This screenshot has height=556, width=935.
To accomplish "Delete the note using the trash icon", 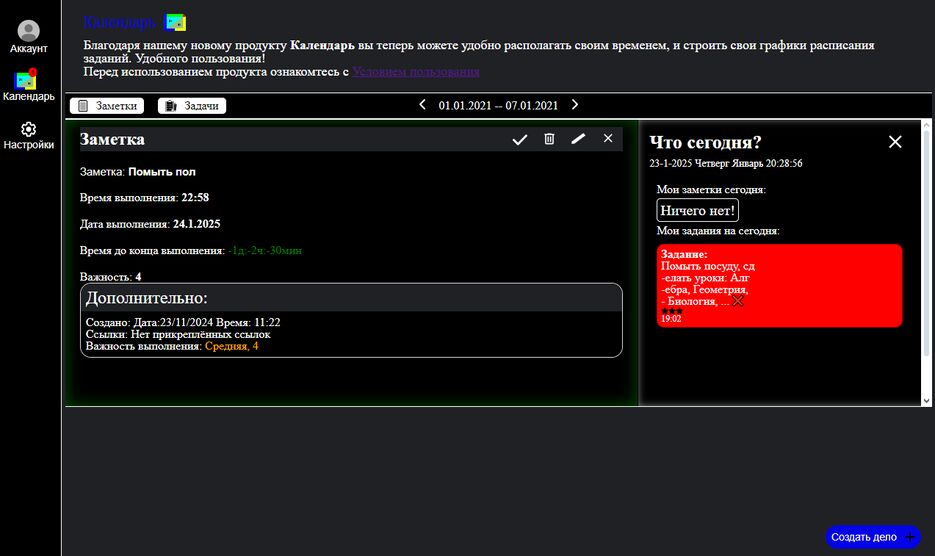I will (x=549, y=140).
